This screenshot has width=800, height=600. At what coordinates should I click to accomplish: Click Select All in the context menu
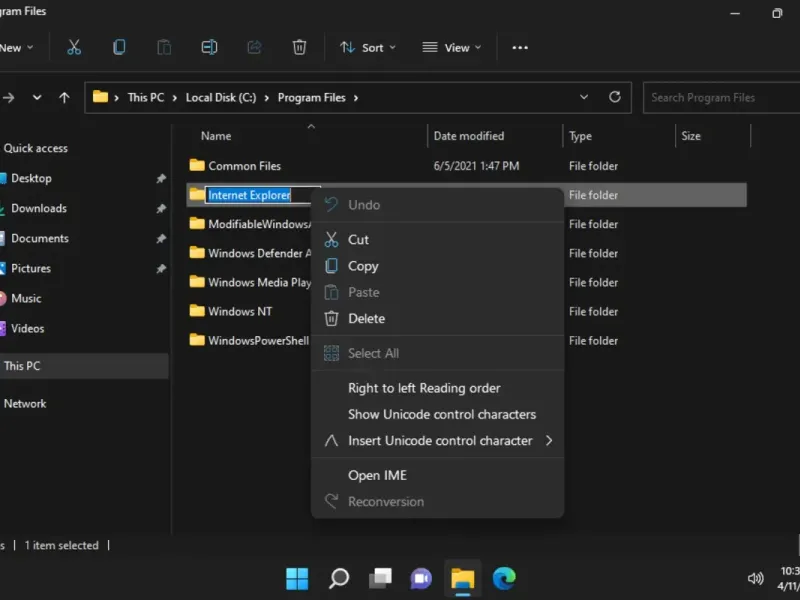[437, 353]
